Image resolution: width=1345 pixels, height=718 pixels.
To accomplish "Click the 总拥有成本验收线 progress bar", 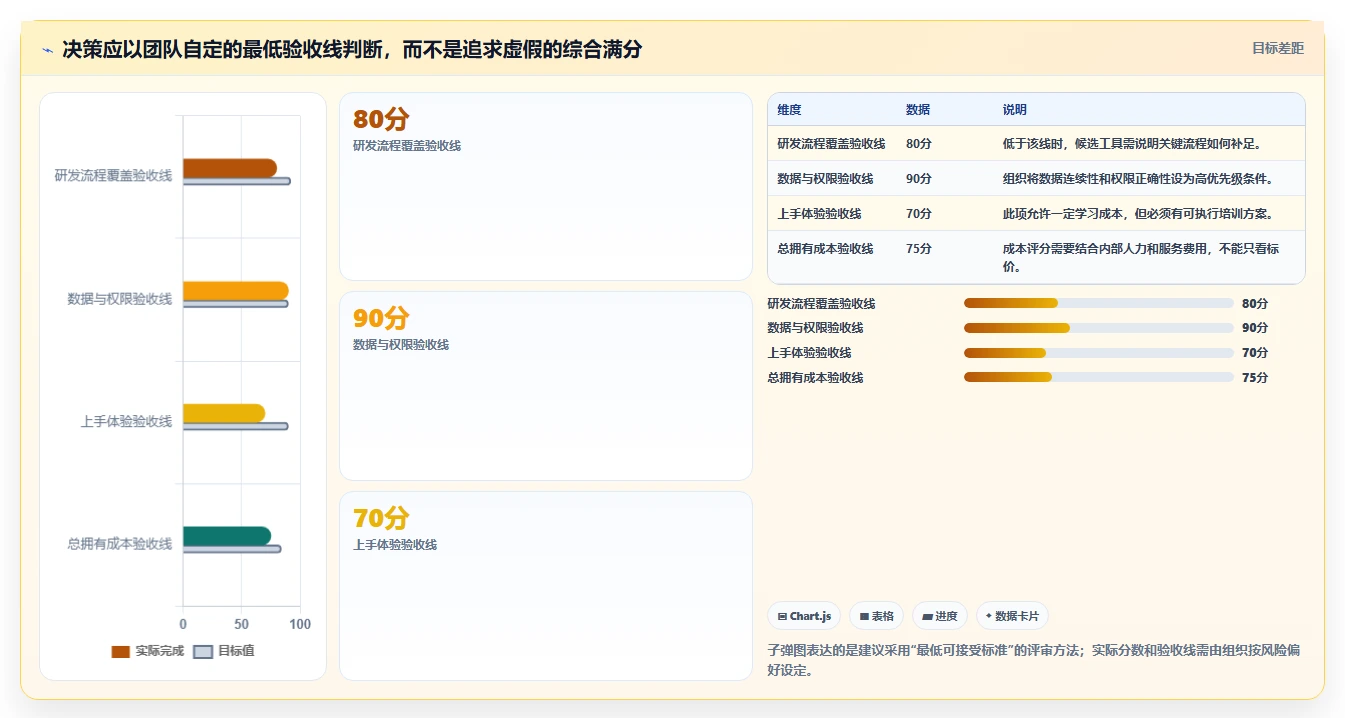I will click(x=1098, y=377).
